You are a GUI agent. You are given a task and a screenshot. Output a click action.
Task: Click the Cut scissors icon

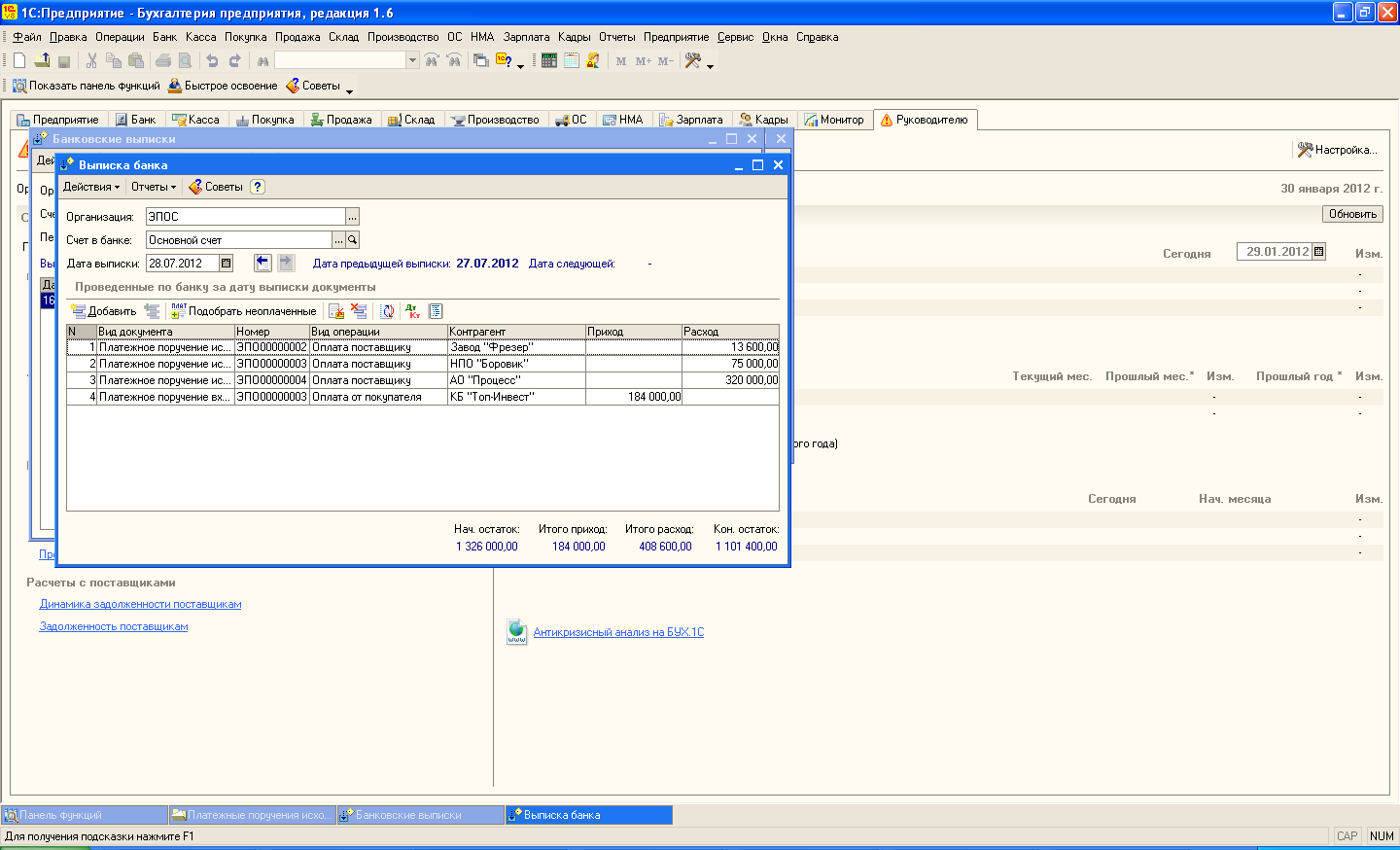pos(91,60)
